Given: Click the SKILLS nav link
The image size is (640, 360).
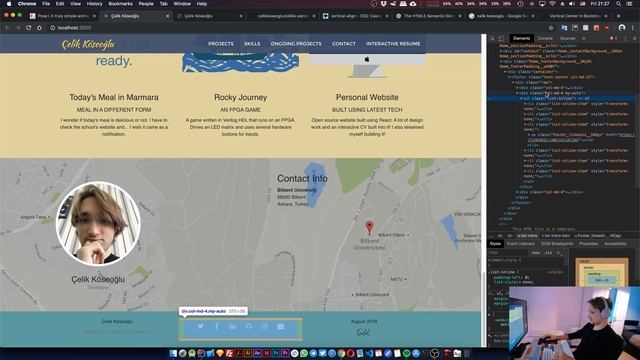Looking at the screenshot, I should (252, 44).
